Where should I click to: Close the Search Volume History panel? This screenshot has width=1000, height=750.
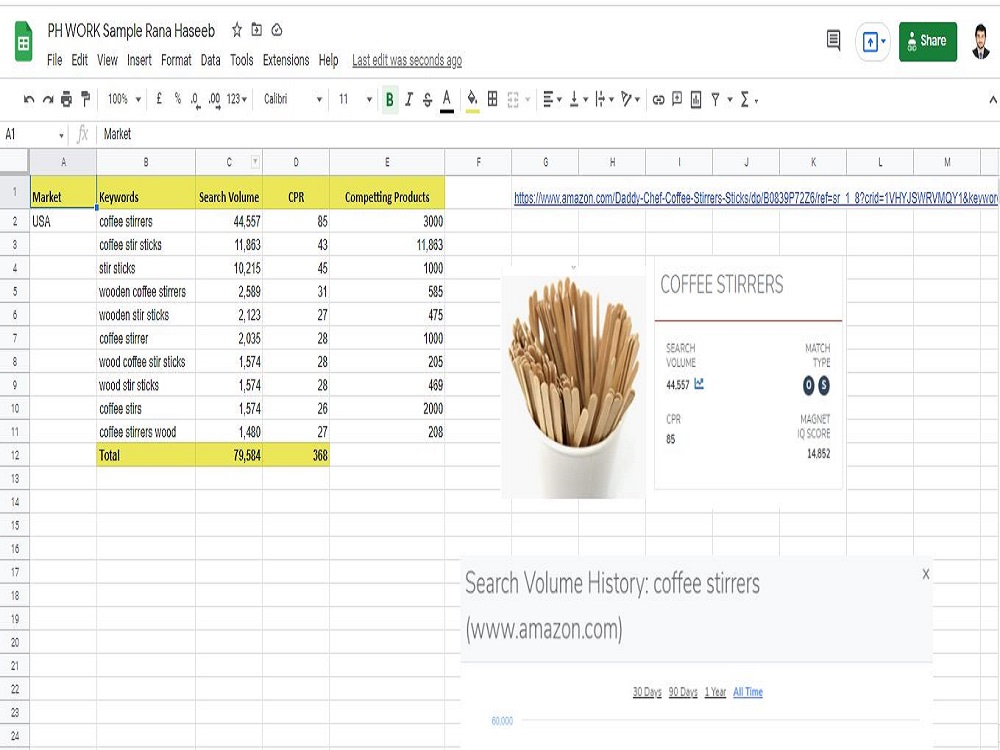[925, 574]
